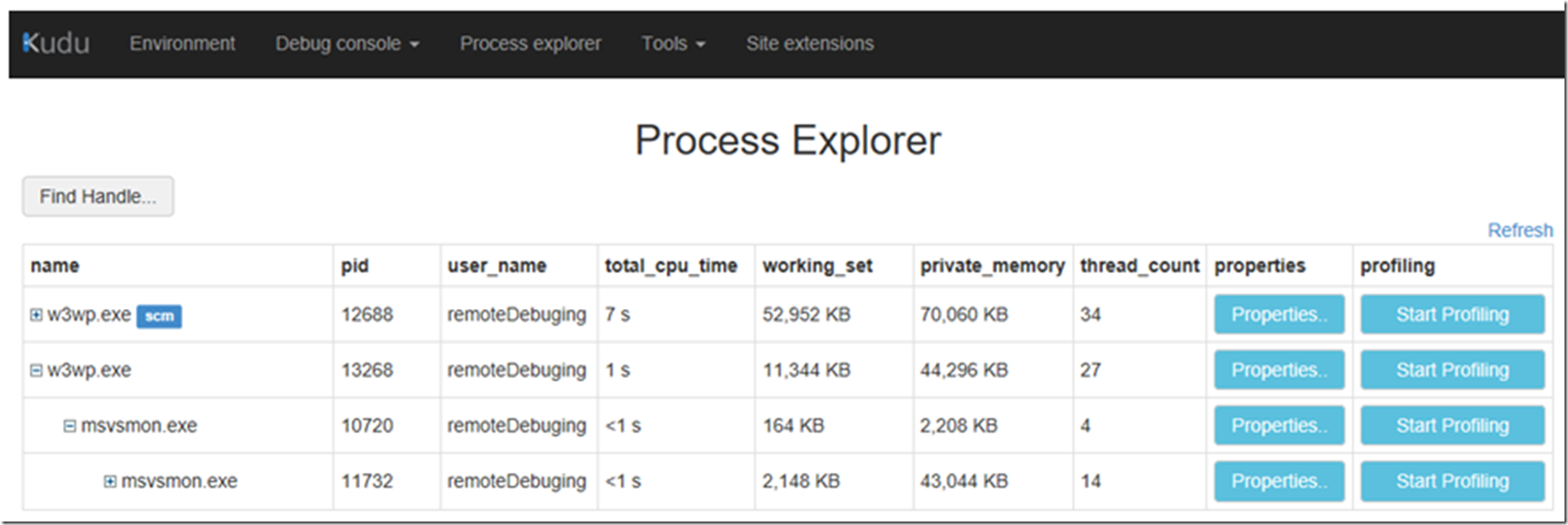The height and width of the screenshot is (525, 1568).
Task: Collapse the w3wp.exe pid 13268 tree
Action: click(x=36, y=370)
